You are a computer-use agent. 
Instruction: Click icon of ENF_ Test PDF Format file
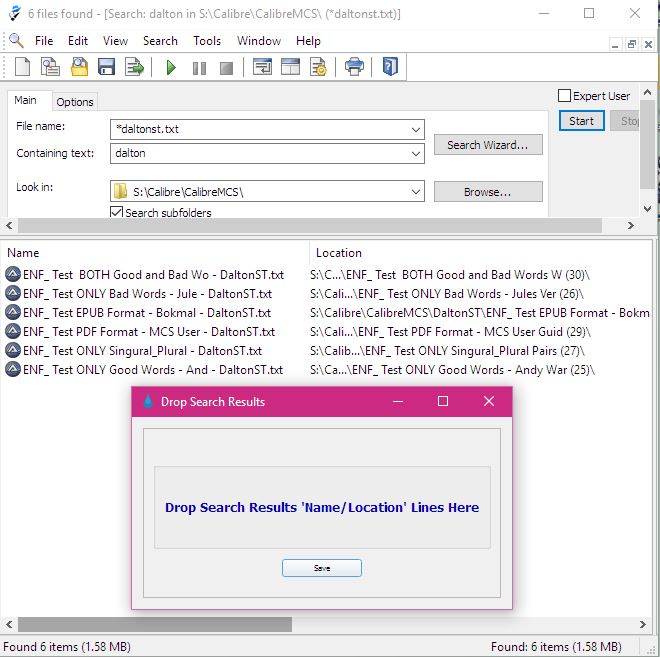pos(13,331)
